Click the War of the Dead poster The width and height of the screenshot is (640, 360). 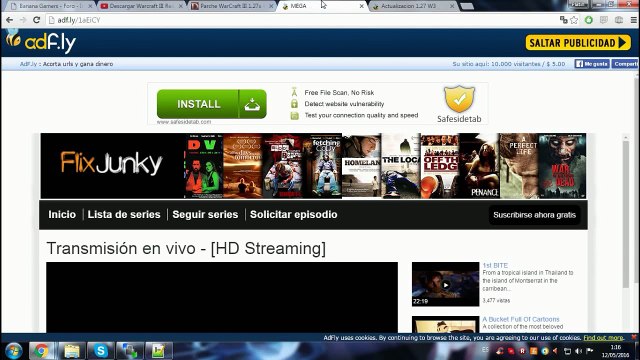tap(562, 166)
